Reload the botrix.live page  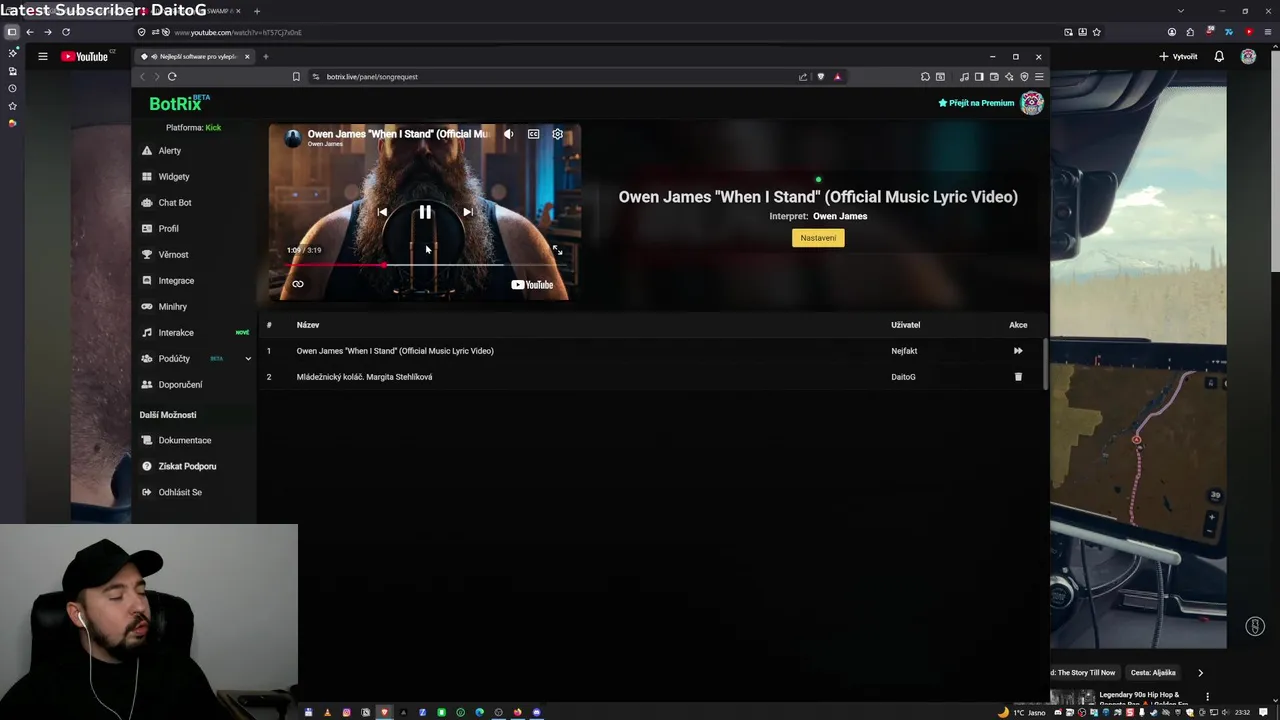172,77
